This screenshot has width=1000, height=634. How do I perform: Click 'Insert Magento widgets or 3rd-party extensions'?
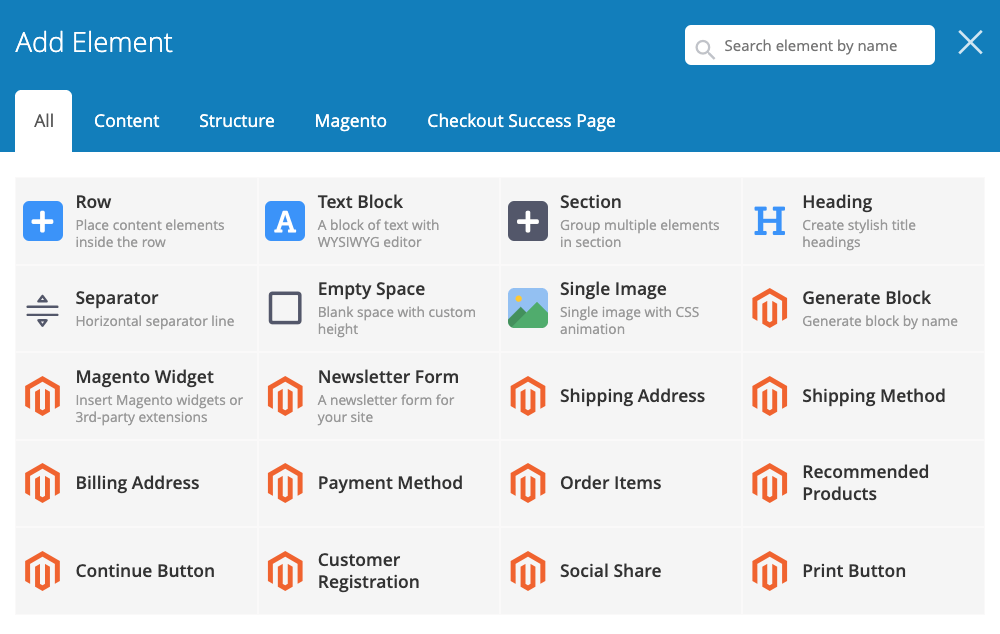click(159, 409)
